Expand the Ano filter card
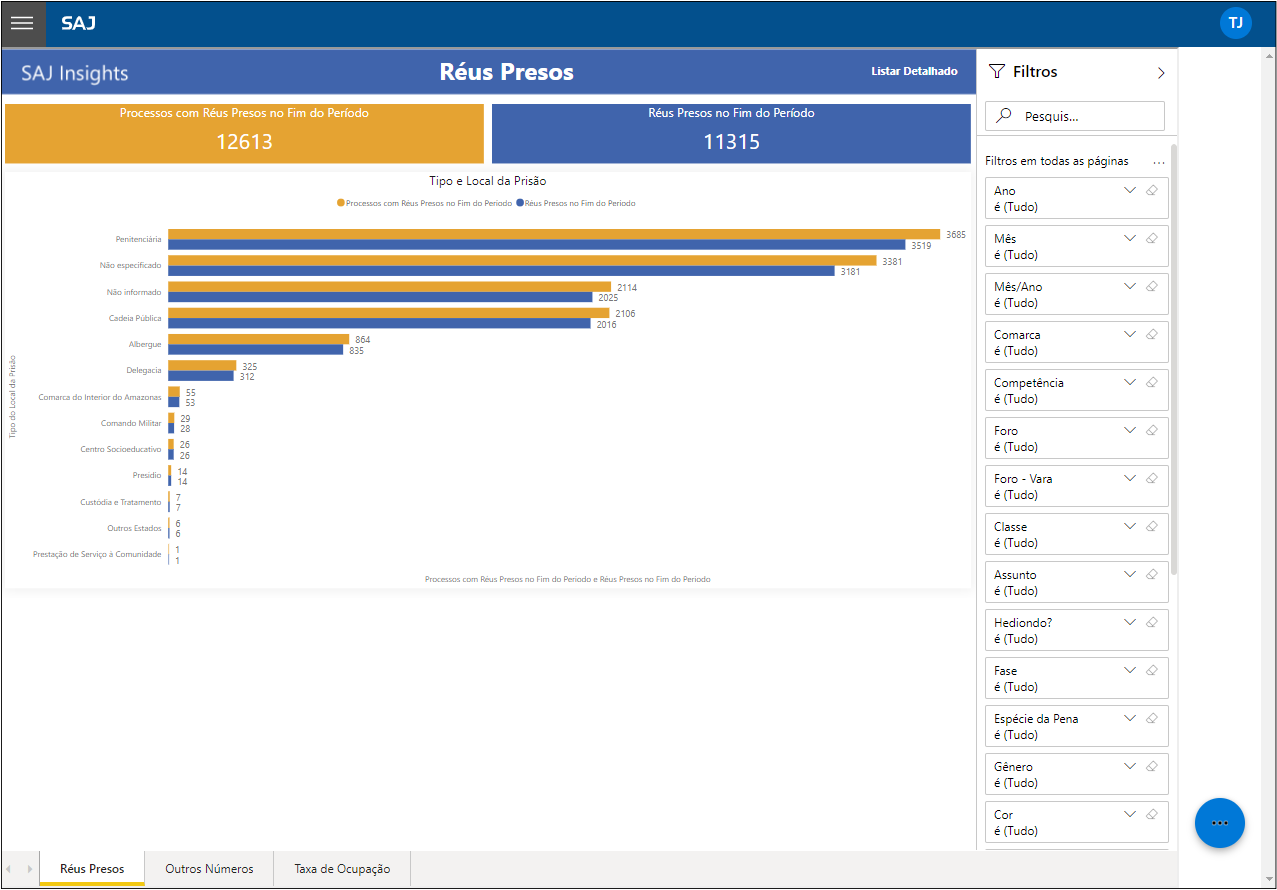Screen dimensions: 1277x890 (x=1130, y=190)
